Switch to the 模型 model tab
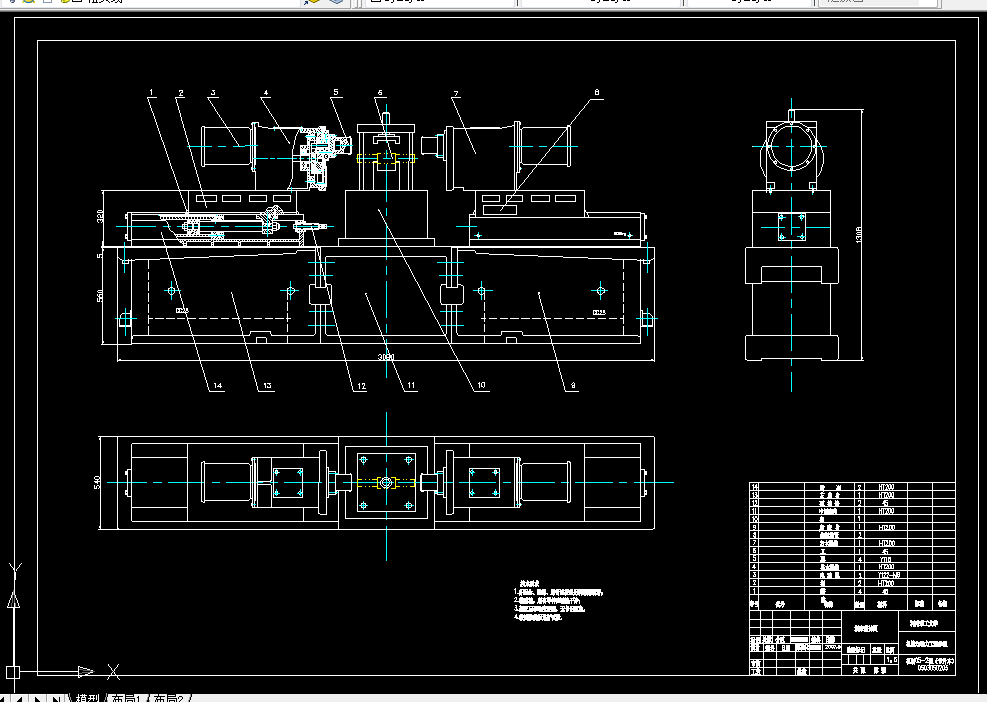 (x=87, y=698)
